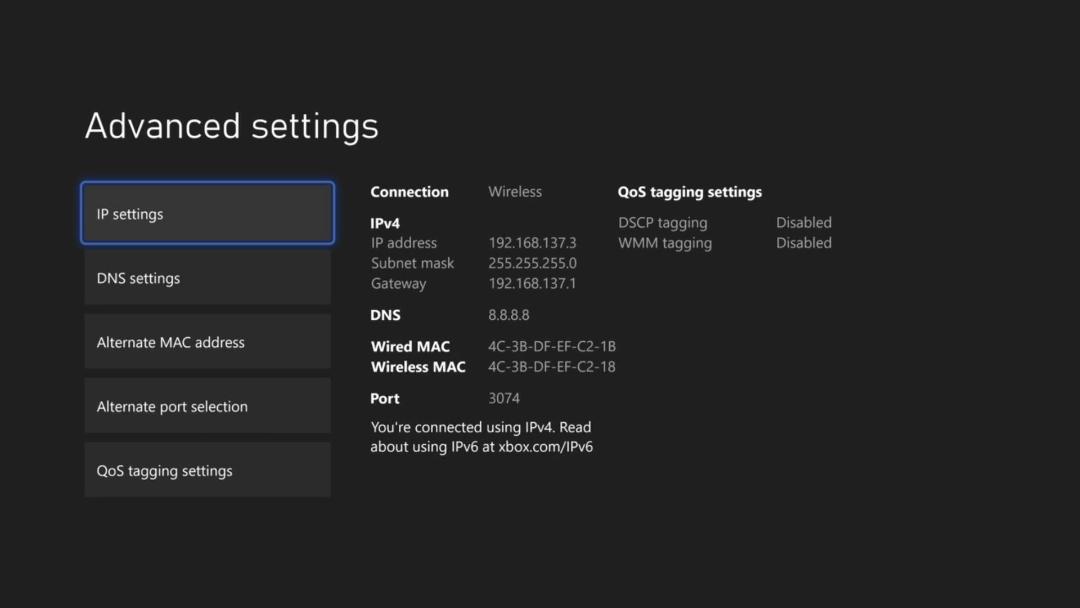1080x608 pixels.
Task: Click the subnet mask value 255.255.255.0
Action: (x=532, y=263)
